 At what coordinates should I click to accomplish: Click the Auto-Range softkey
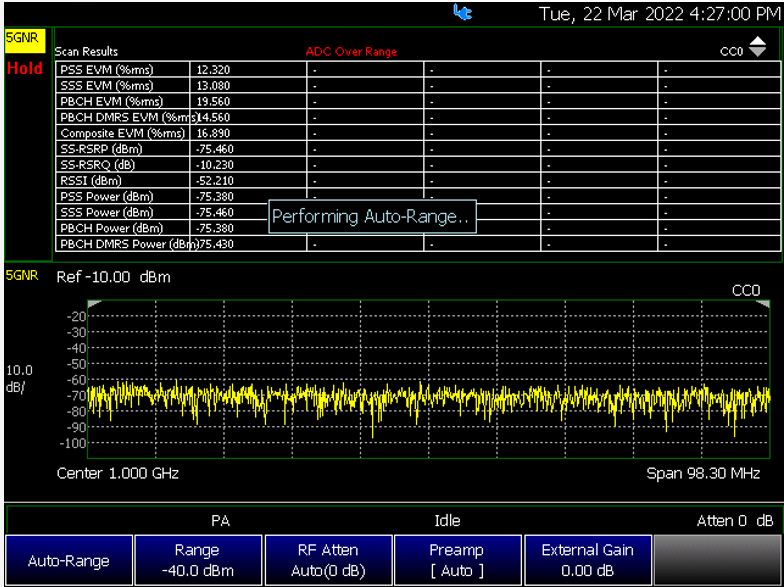coord(69,560)
